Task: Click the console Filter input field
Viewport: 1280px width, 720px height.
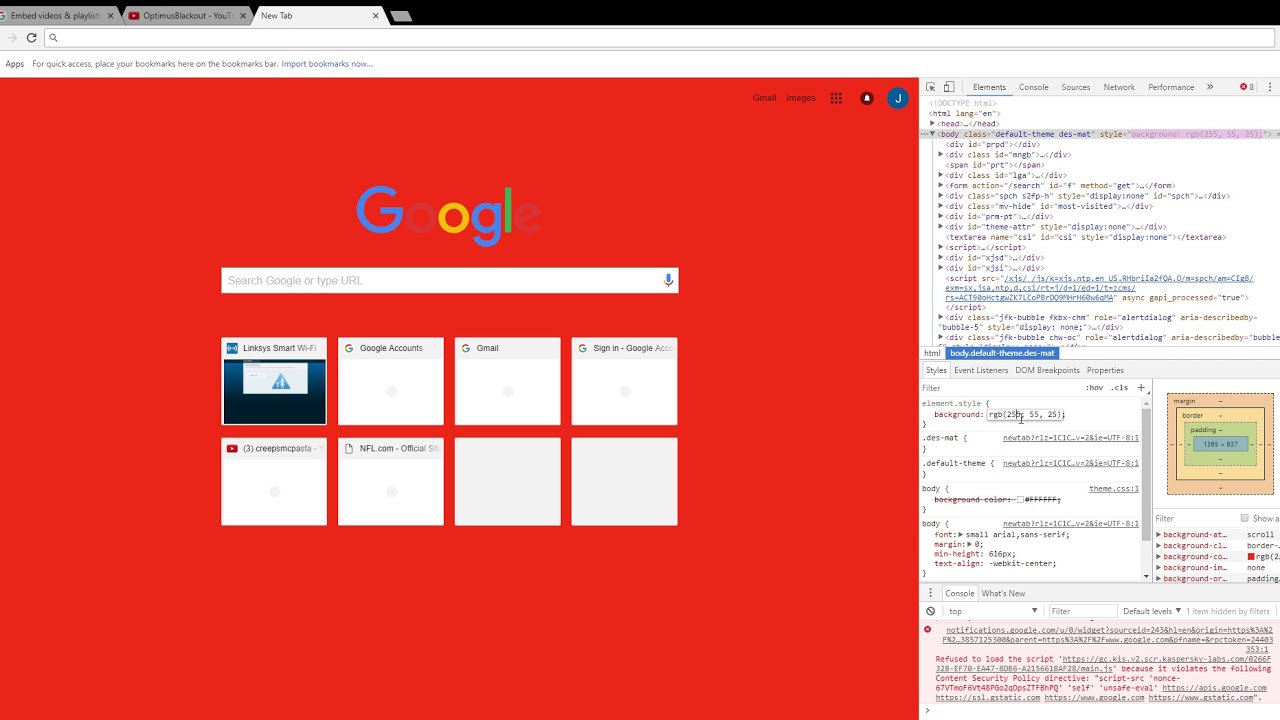Action: pyautogui.click(x=1083, y=611)
